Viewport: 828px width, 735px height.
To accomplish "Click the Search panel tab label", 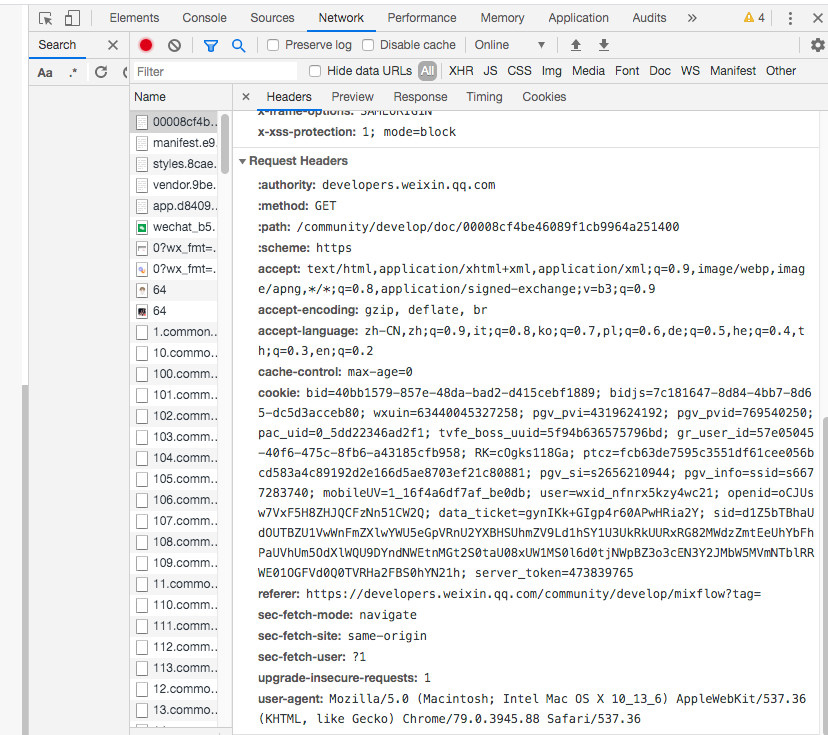I will [57, 45].
